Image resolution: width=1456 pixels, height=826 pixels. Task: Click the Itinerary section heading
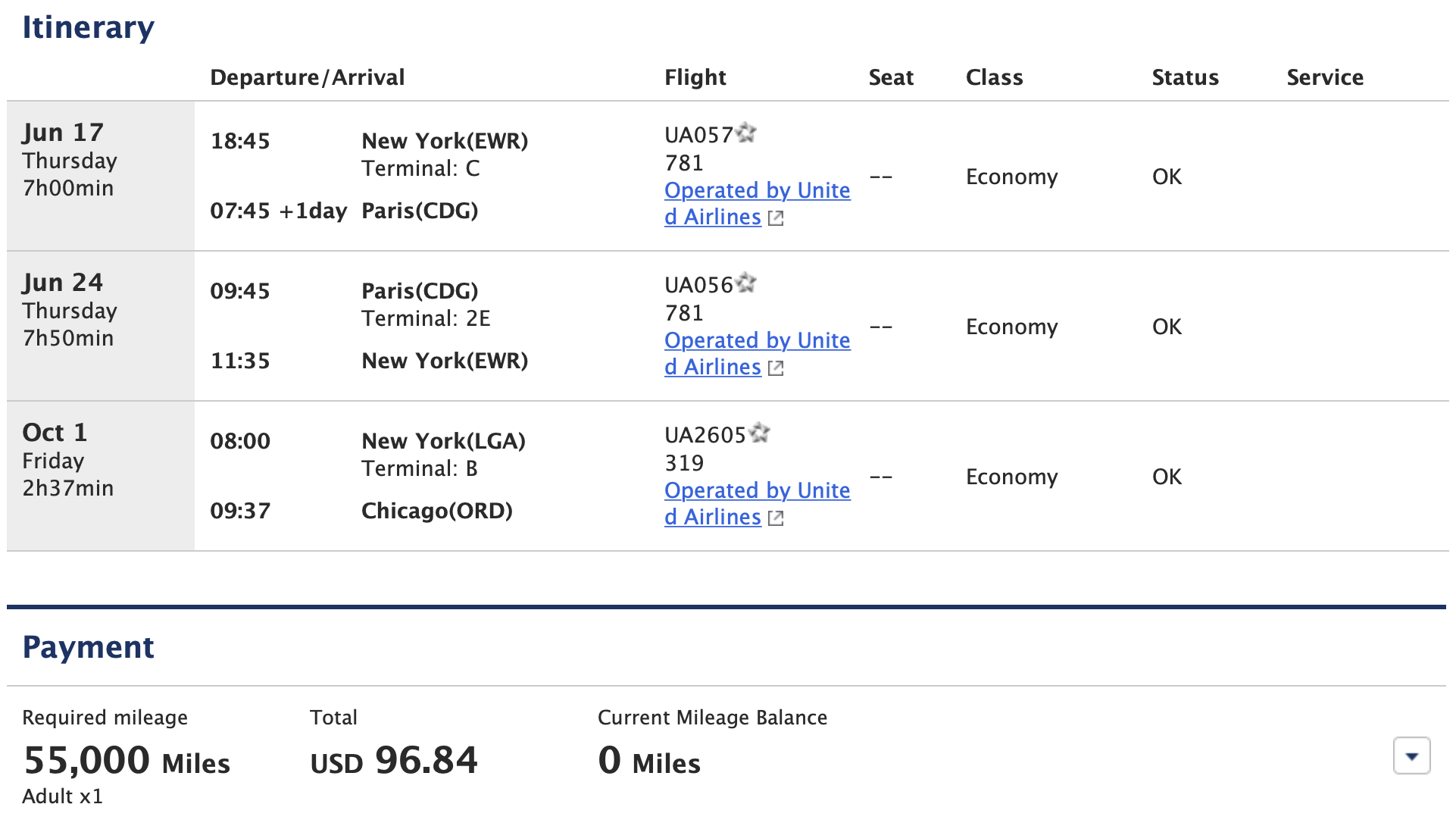click(89, 27)
